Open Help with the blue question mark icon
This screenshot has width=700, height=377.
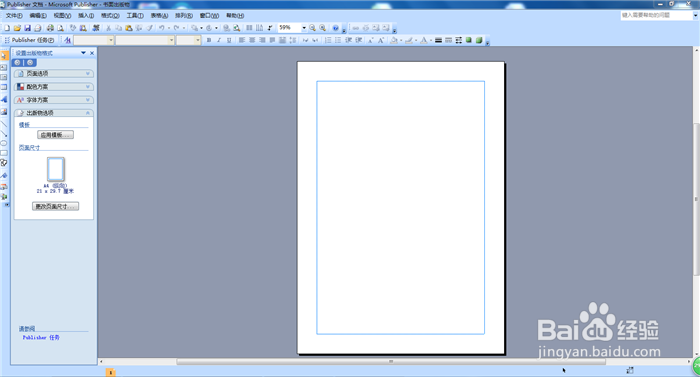336,28
